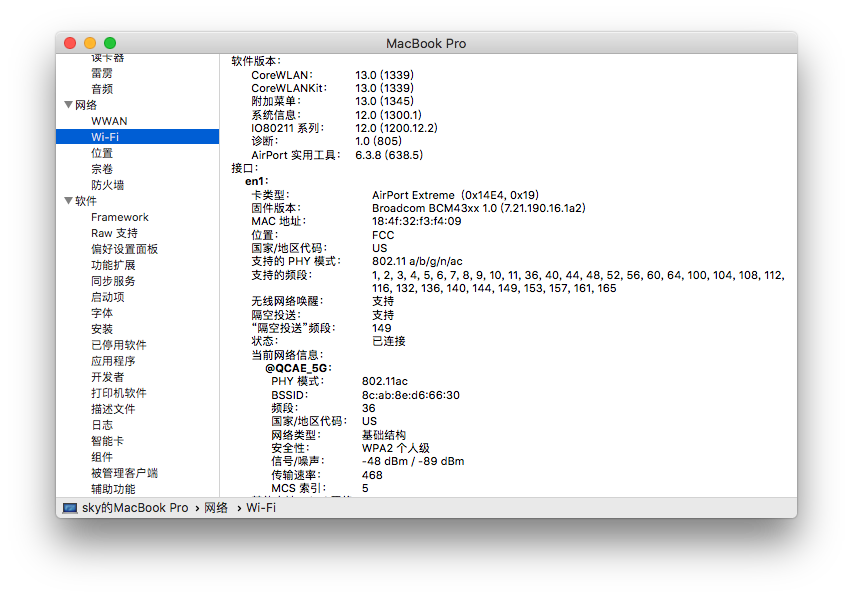Open 启动项 item

tap(107, 297)
